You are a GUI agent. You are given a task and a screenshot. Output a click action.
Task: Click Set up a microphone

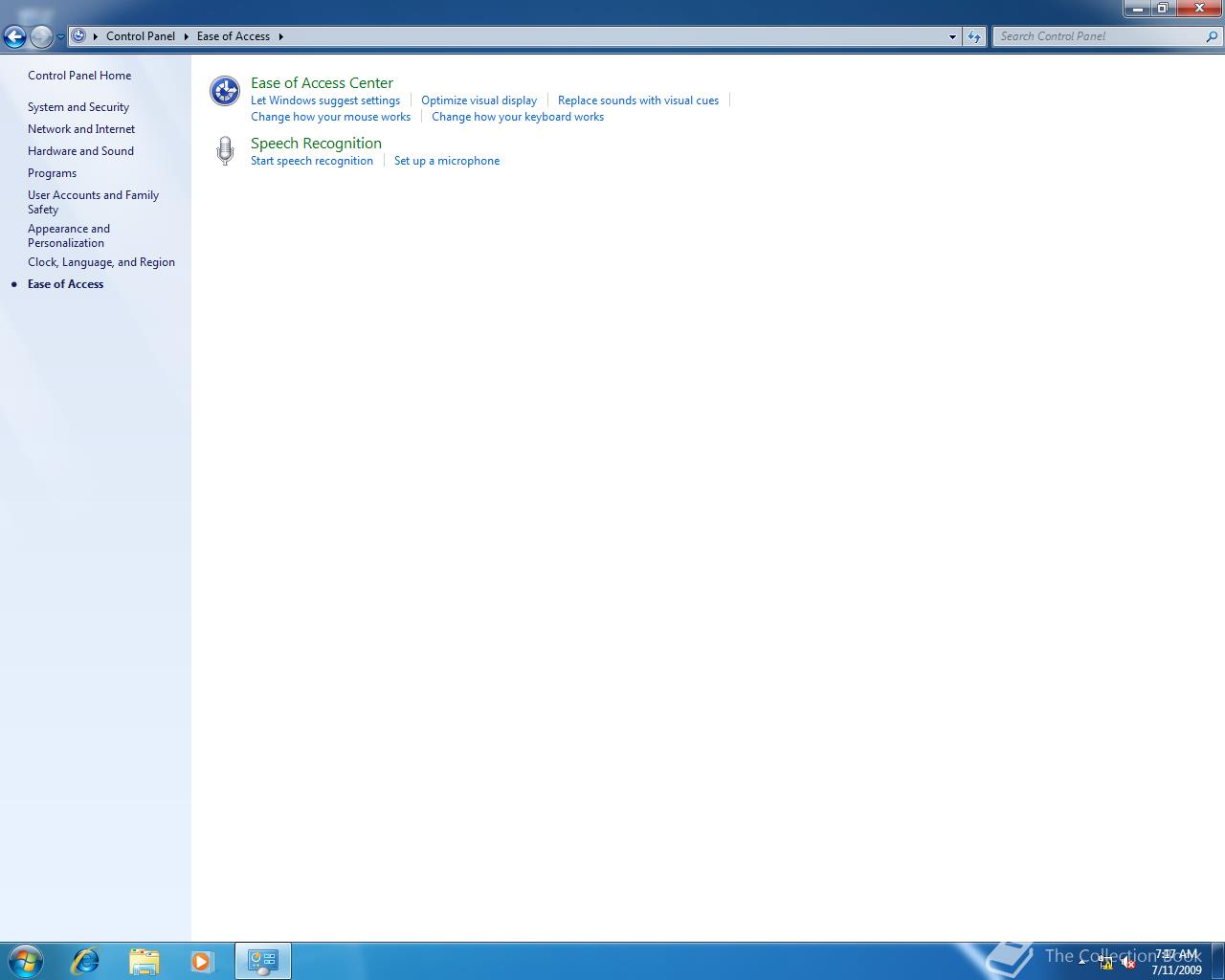[447, 160]
